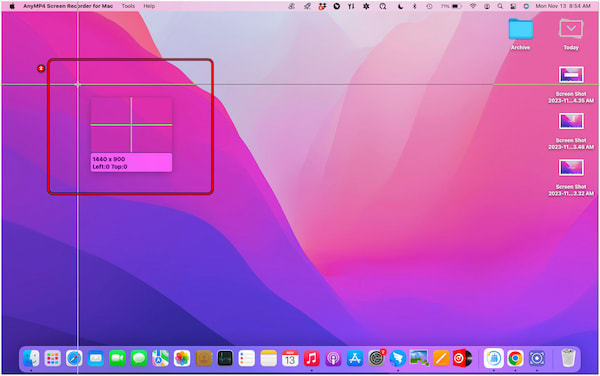Open the Dropbox menu bar icon
600x376 pixels.
[x=322, y=6]
